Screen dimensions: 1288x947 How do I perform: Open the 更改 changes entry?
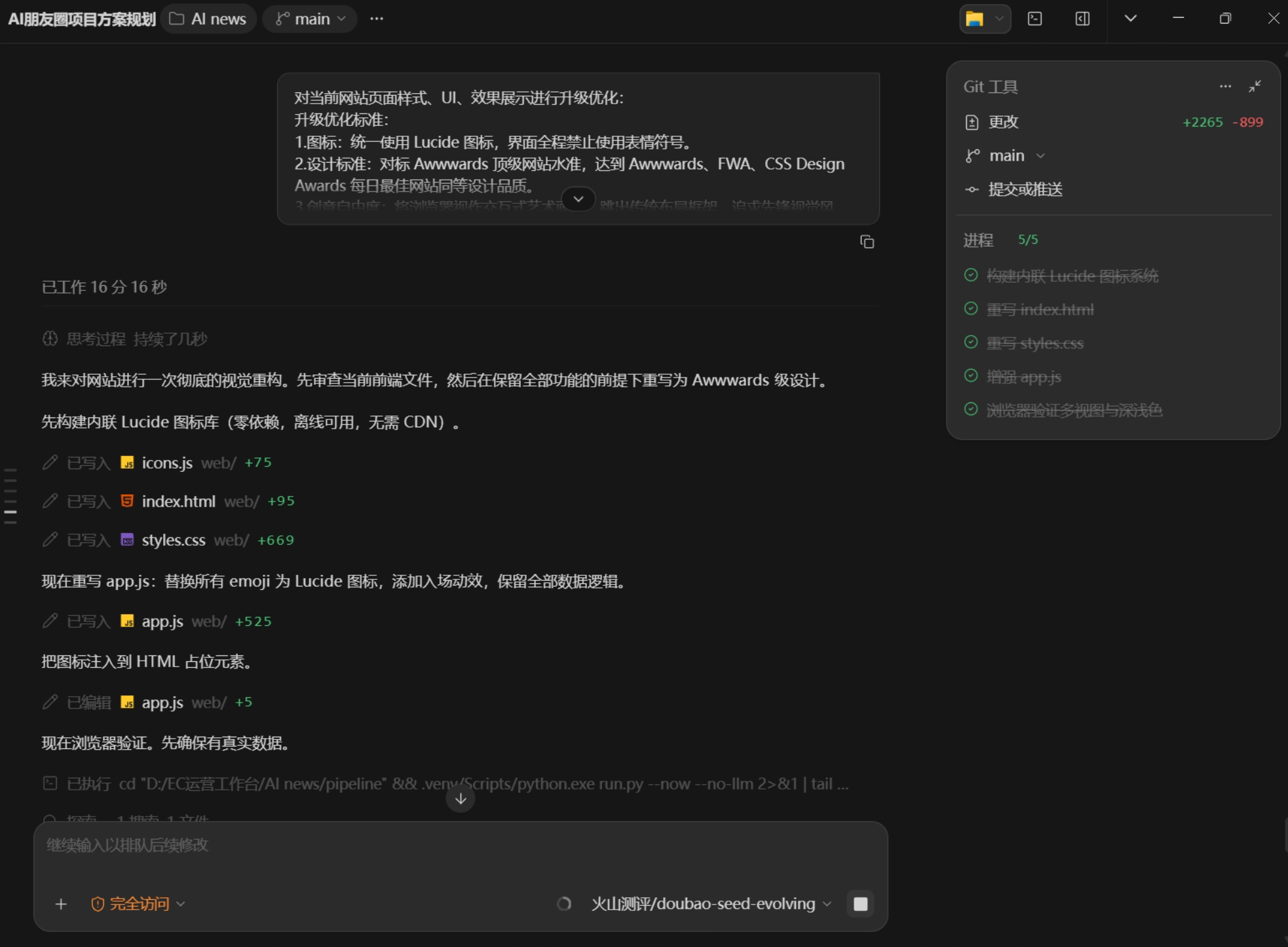tap(1114, 122)
